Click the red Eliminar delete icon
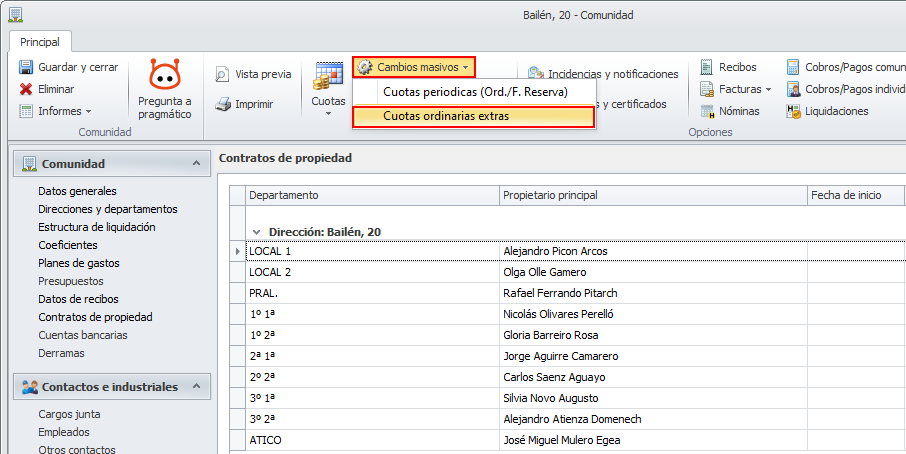 [26, 89]
